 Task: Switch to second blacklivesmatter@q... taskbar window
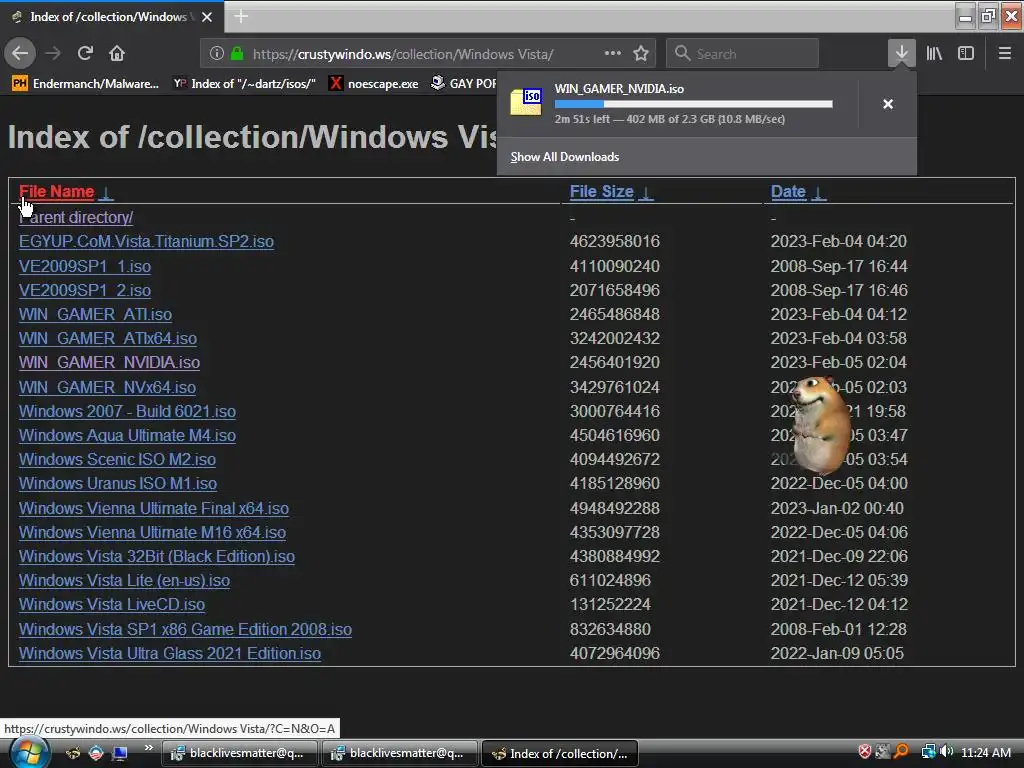pos(399,753)
